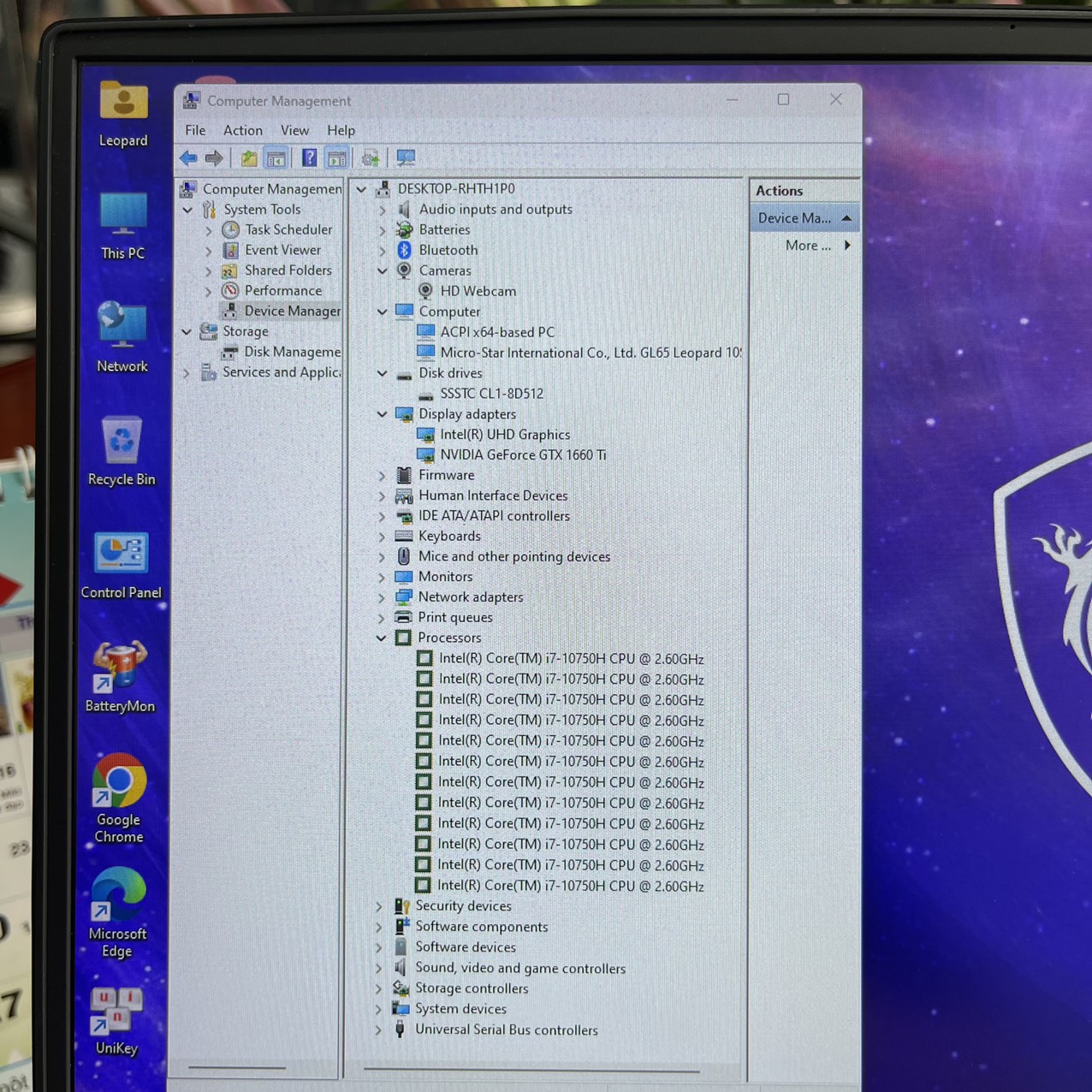
Task: Select the This PC desktop icon
Action: [123, 226]
